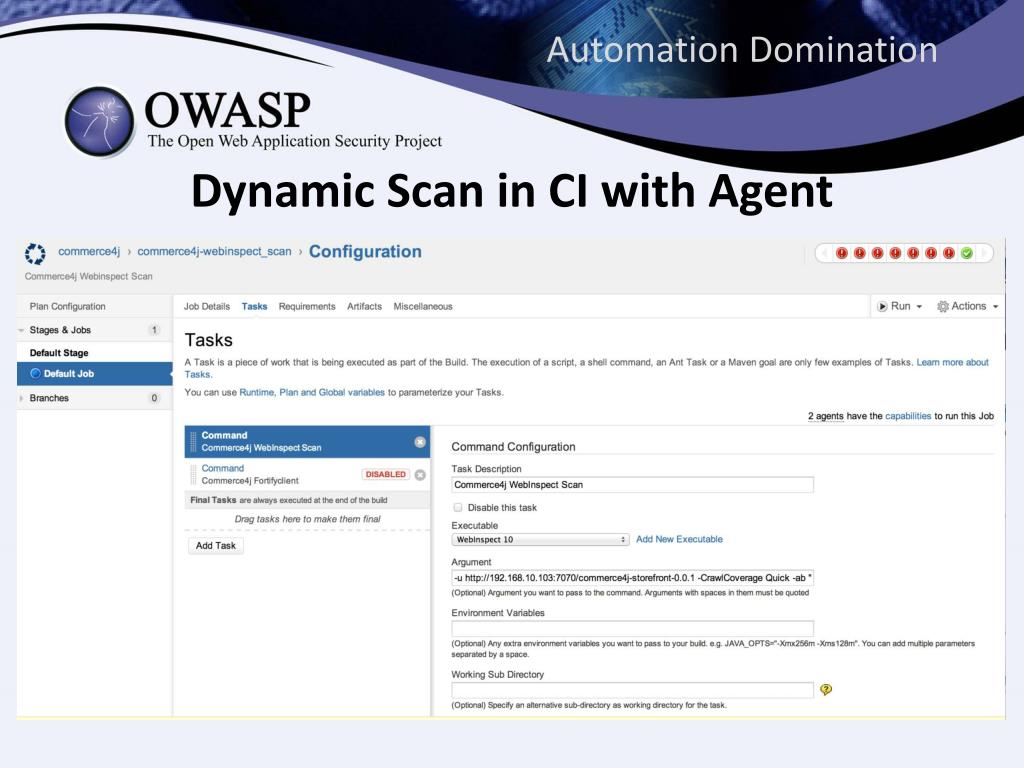This screenshot has height=768, width=1024.
Task: Click the Bamboo plan logo icon
Action: point(35,253)
